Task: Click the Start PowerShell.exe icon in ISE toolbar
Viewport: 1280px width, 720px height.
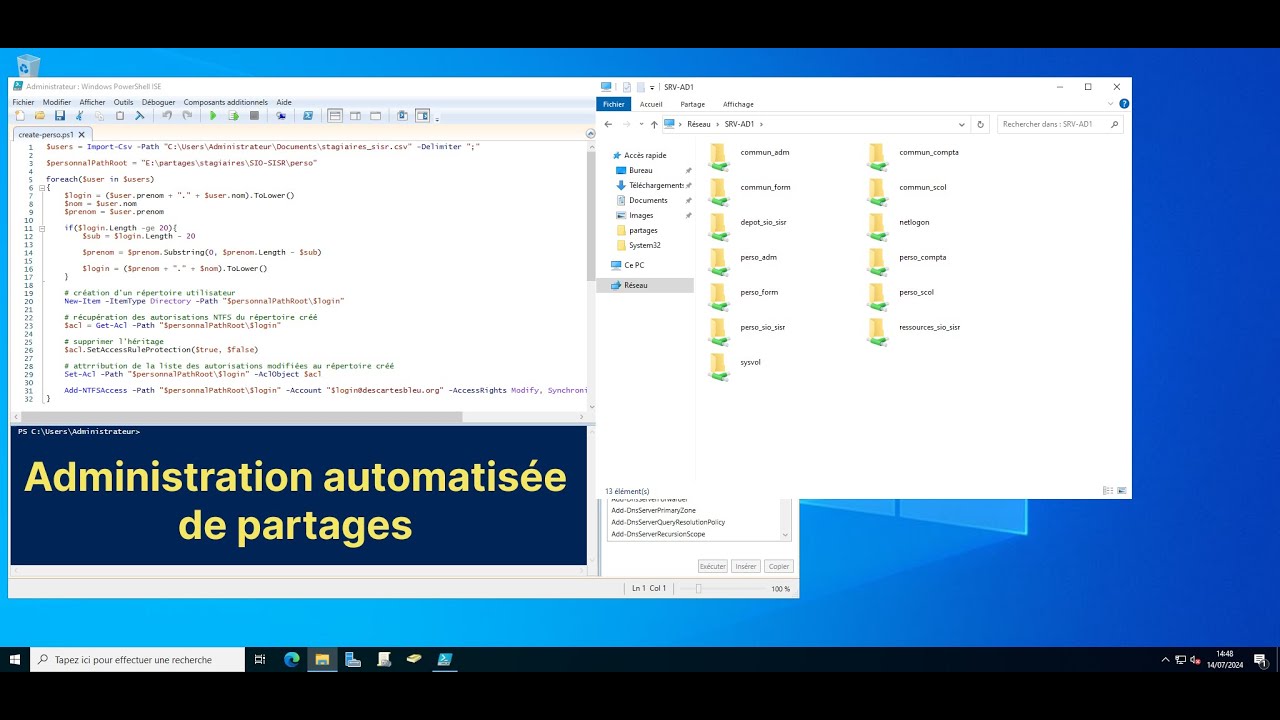Action: [x=308, y=116]
